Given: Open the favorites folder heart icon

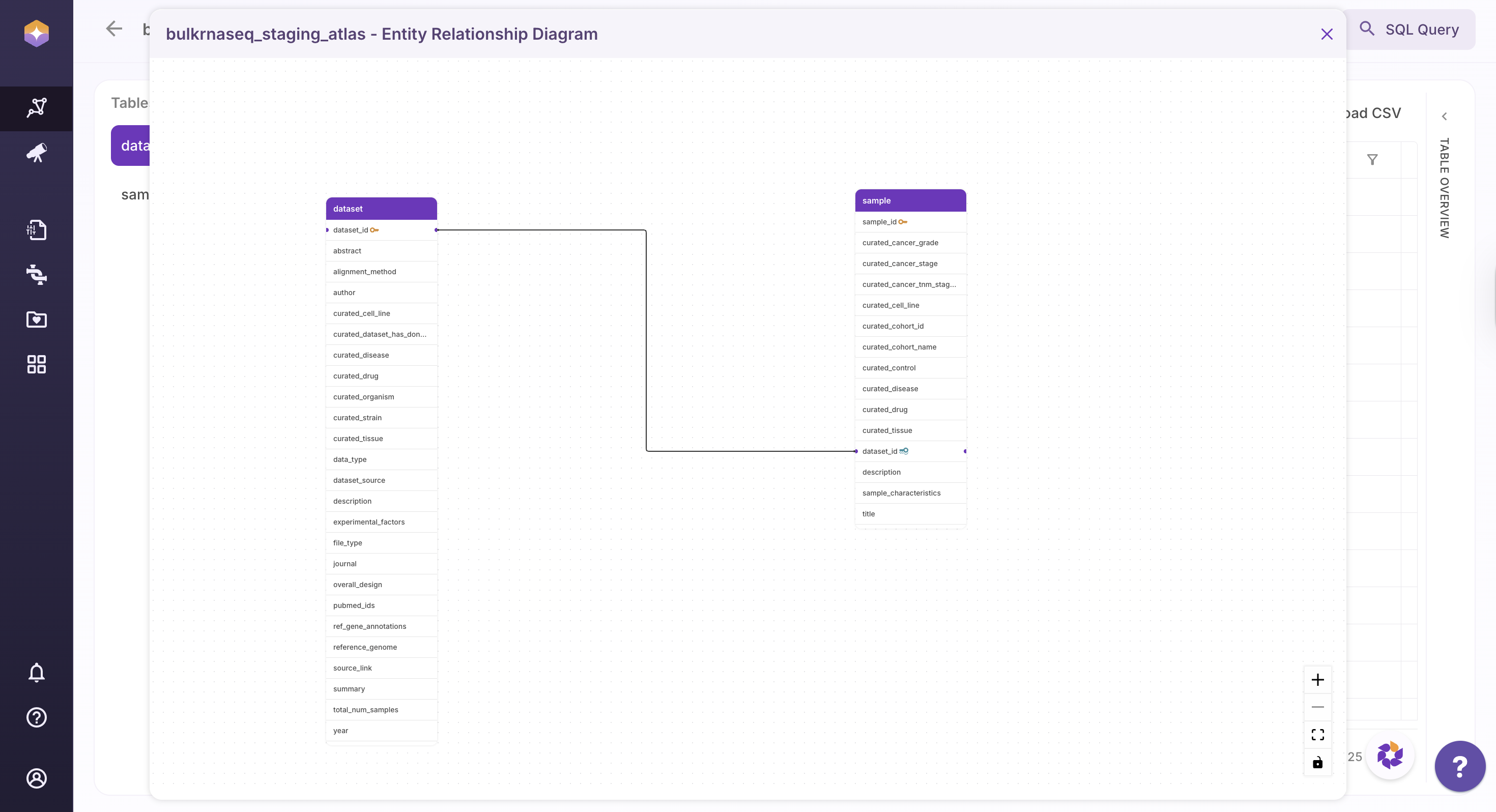Looking at the screenshot, I should (37, 320).
